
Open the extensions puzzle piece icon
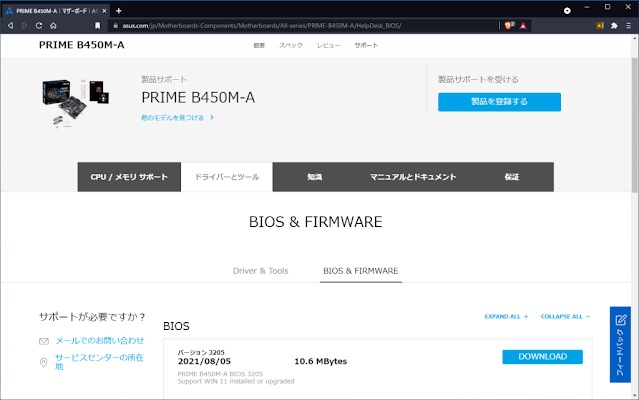click(x=614, y=26)
